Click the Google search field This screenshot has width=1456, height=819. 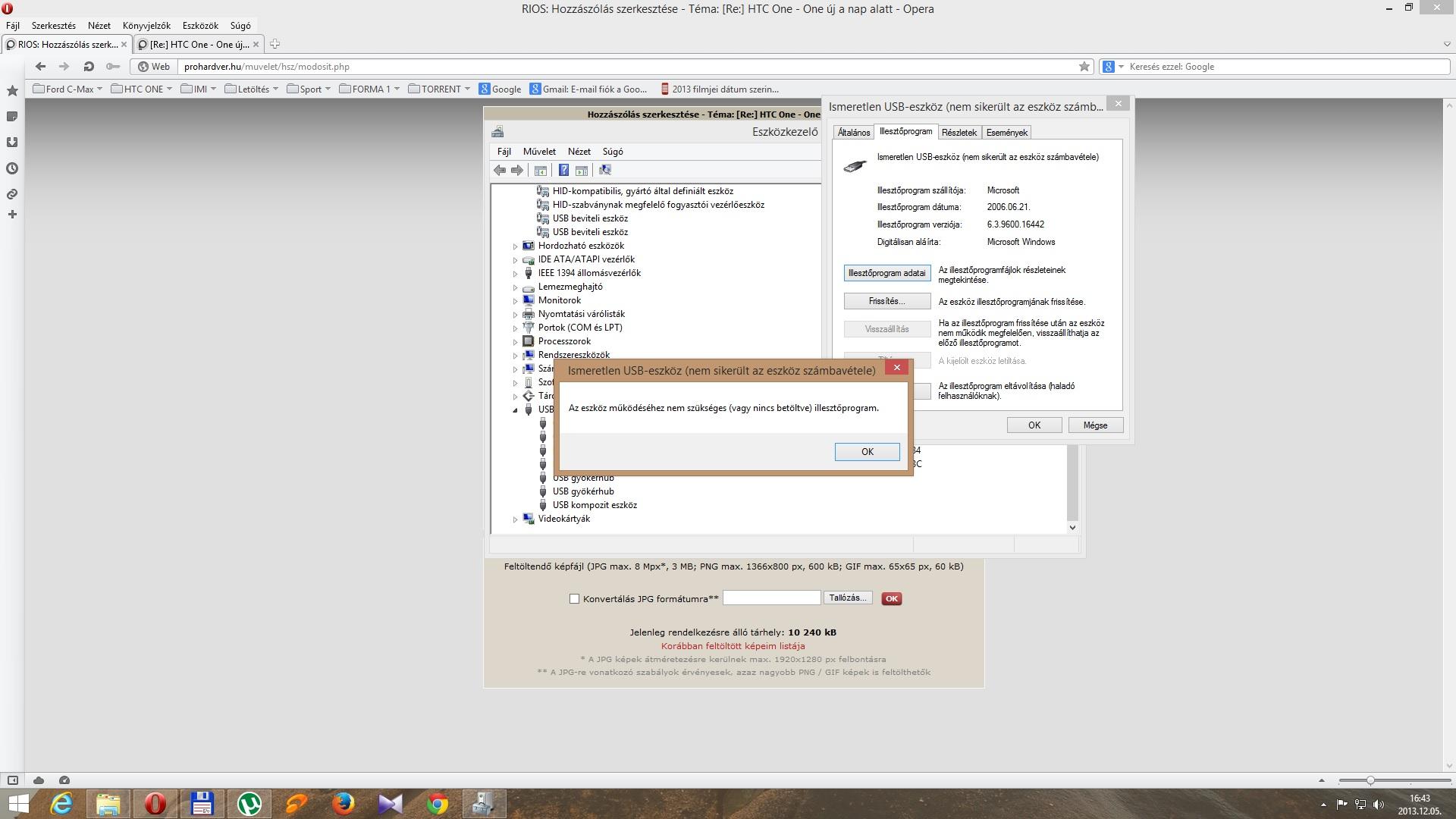pos(1288,67)
